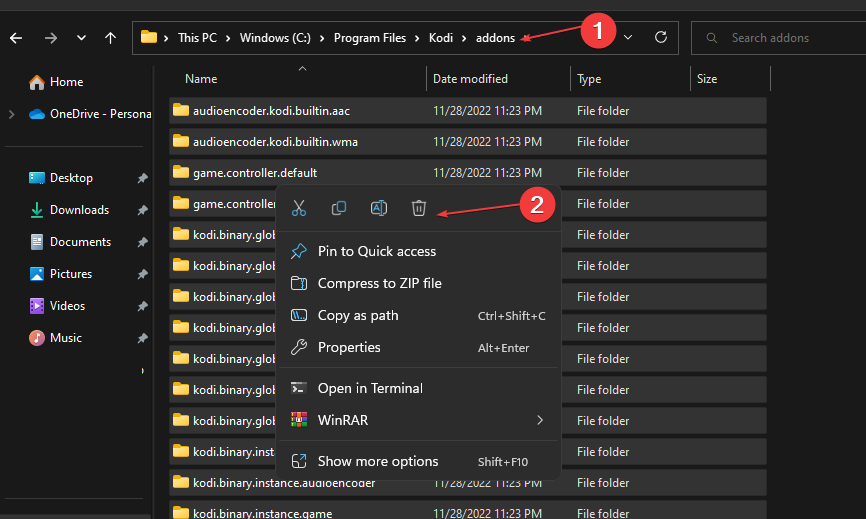
Task: Open the chevron after This PC
Action: tap(228, 38)
